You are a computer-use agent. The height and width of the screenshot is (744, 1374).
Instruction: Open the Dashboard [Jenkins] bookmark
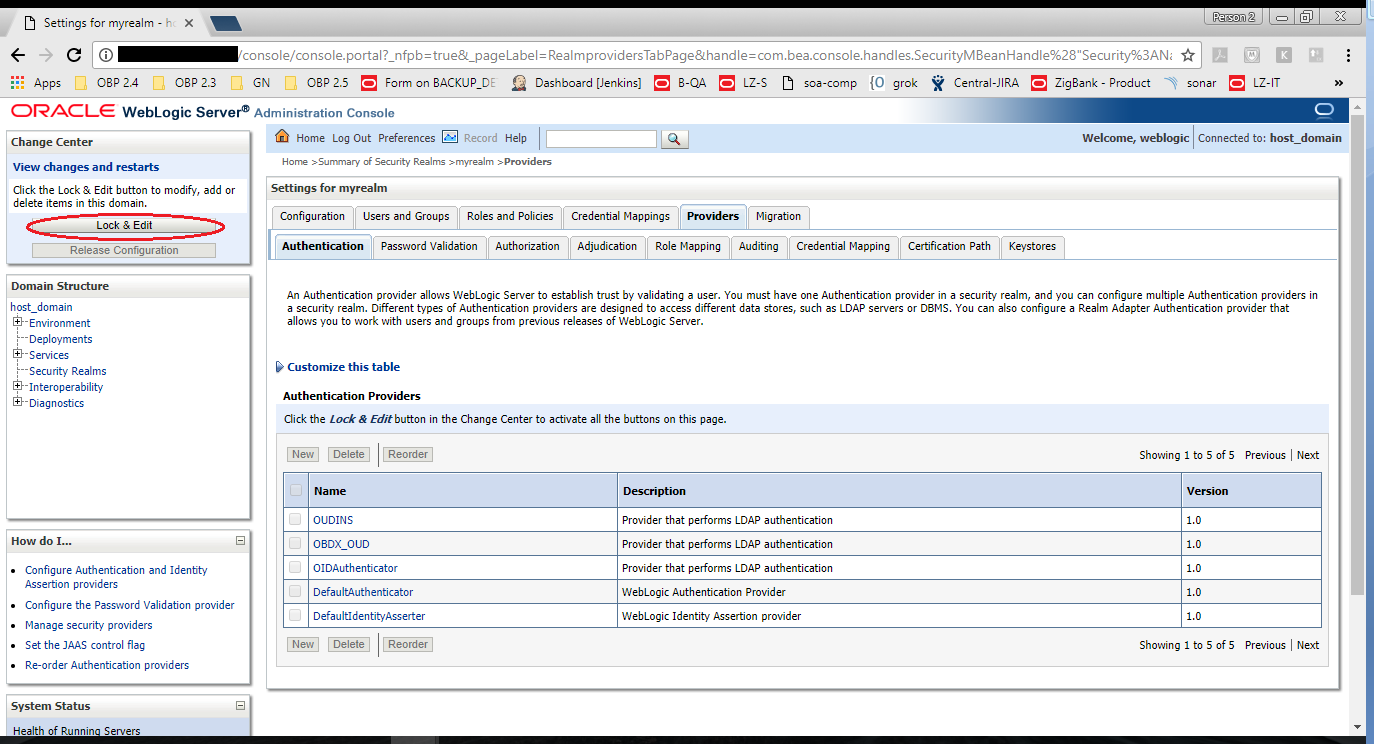(x=577, y=83)
